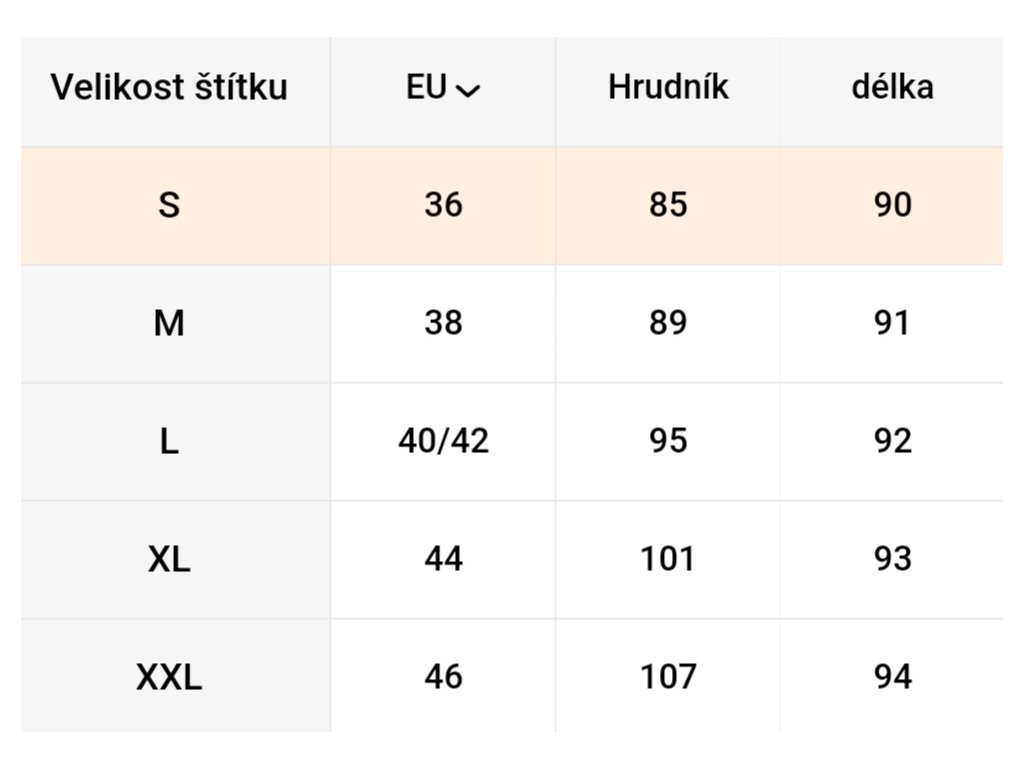Select the S size row label
1024x768 pixels.
click(x=169, y=206)
